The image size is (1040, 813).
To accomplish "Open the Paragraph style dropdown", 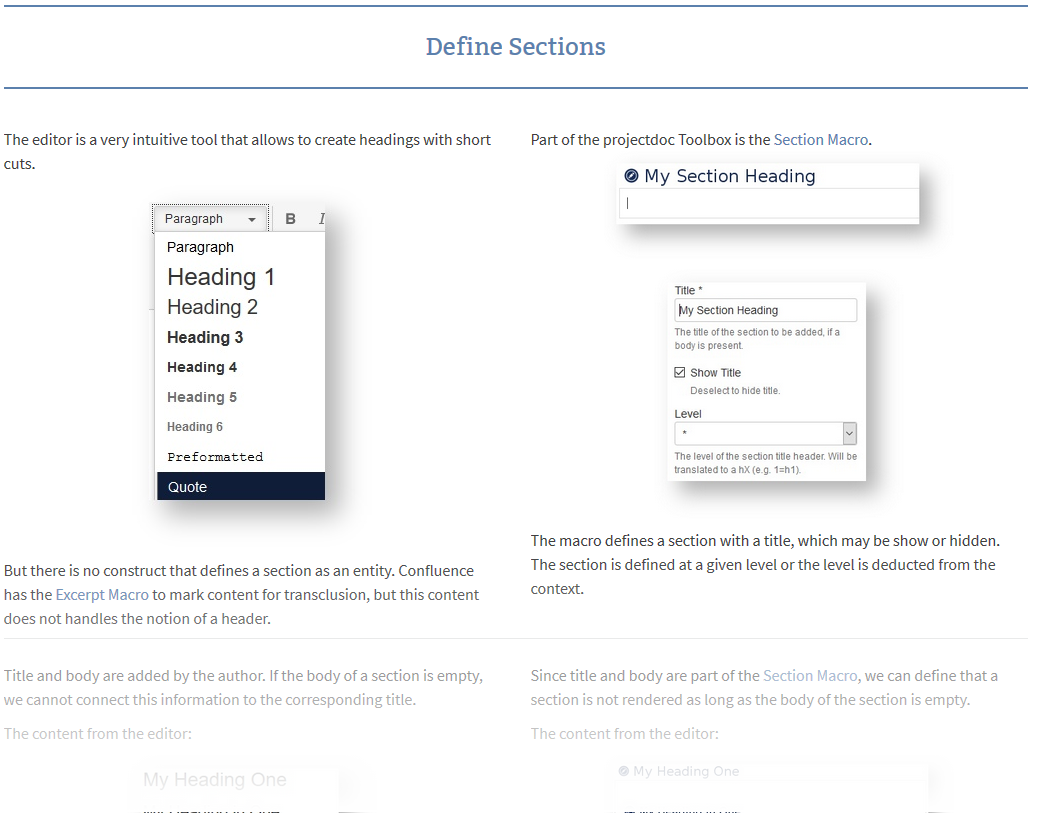I will point(210,218).
